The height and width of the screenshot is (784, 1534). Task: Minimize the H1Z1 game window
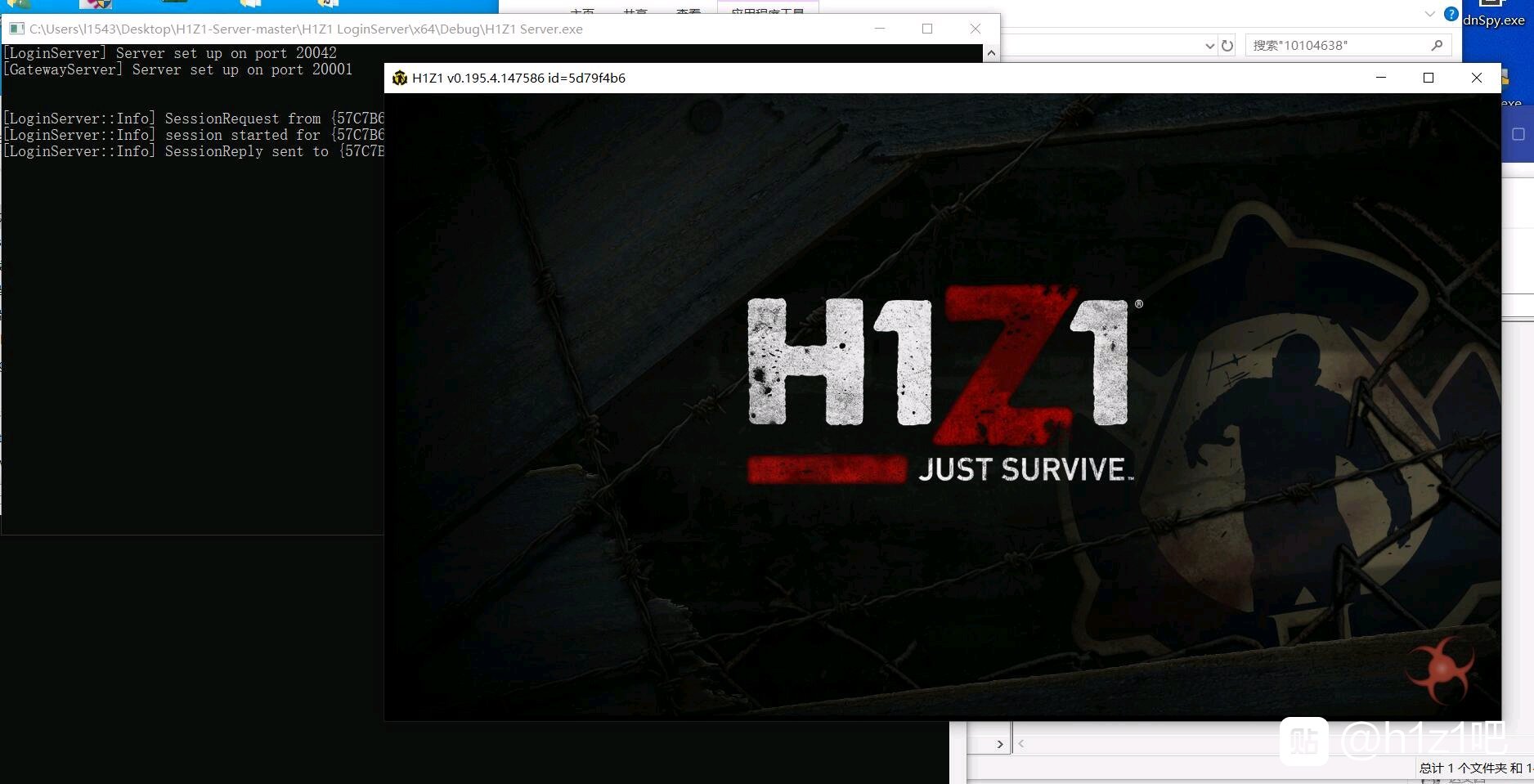click(1381, 78)
